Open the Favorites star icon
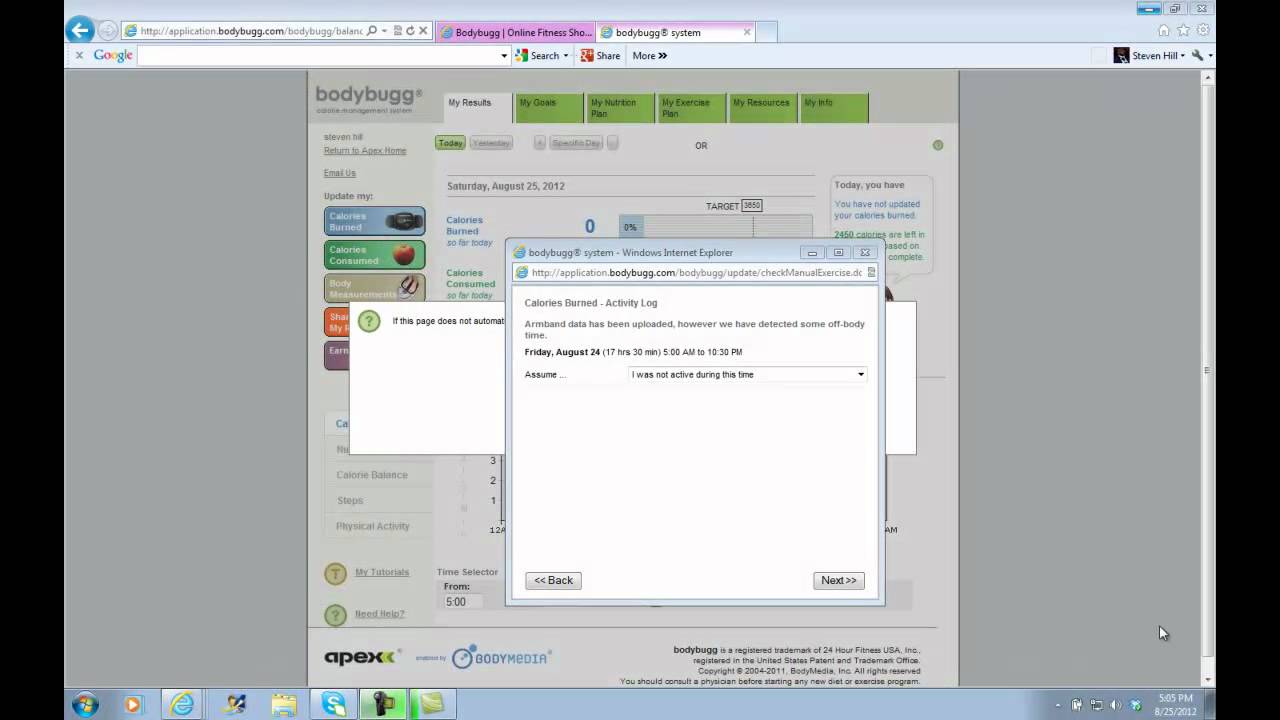The height and width of the screenshot is (720, 1280). (x=1183, y=31)
